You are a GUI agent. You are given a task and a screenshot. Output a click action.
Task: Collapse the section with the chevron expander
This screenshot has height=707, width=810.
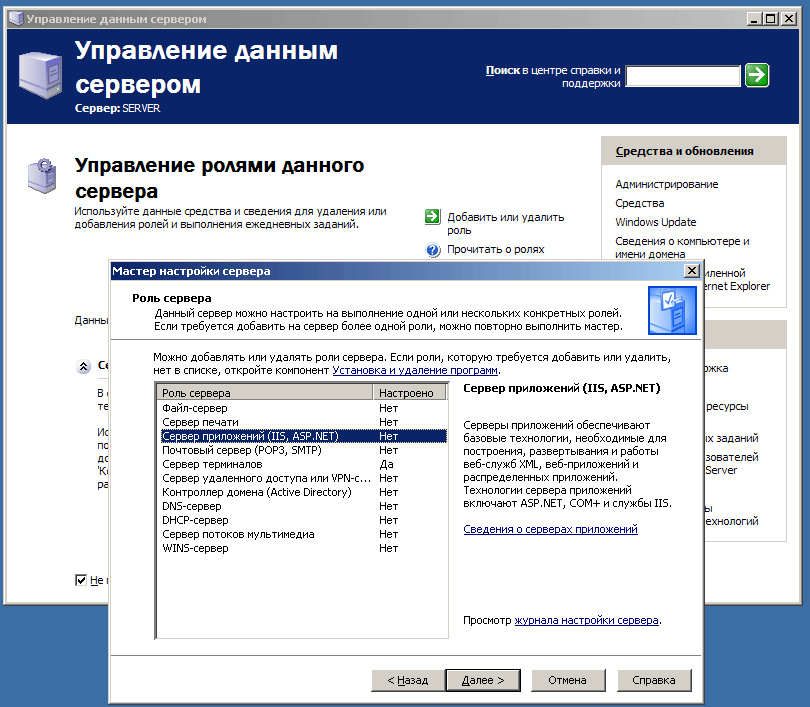tap(83, 366)
